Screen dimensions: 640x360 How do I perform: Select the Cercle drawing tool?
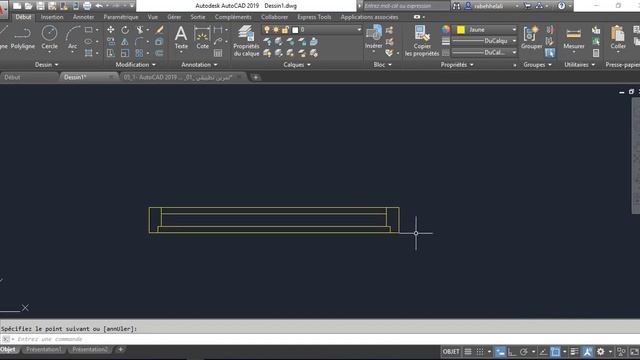click(49, 38)
